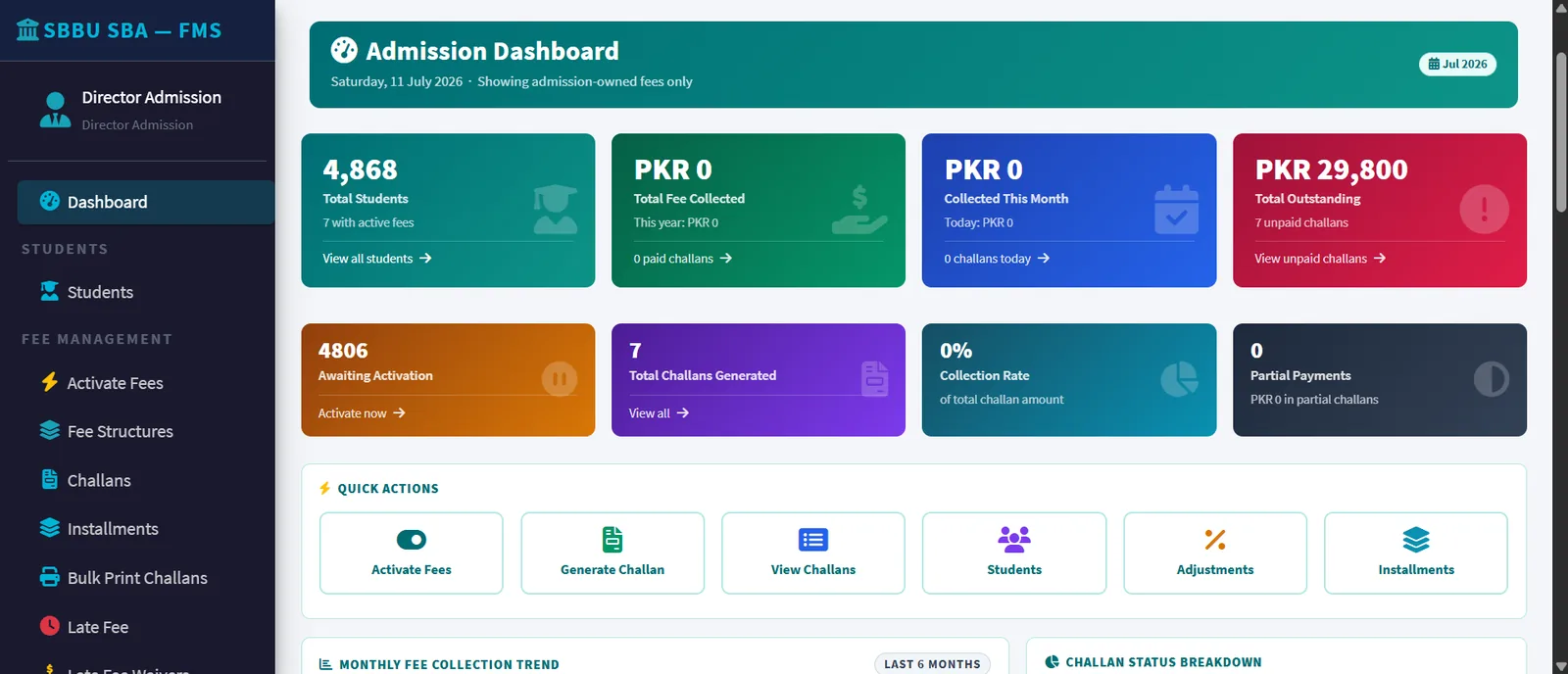Open Students in the sidebar
Screen dimensions: 1568x674
145,292
